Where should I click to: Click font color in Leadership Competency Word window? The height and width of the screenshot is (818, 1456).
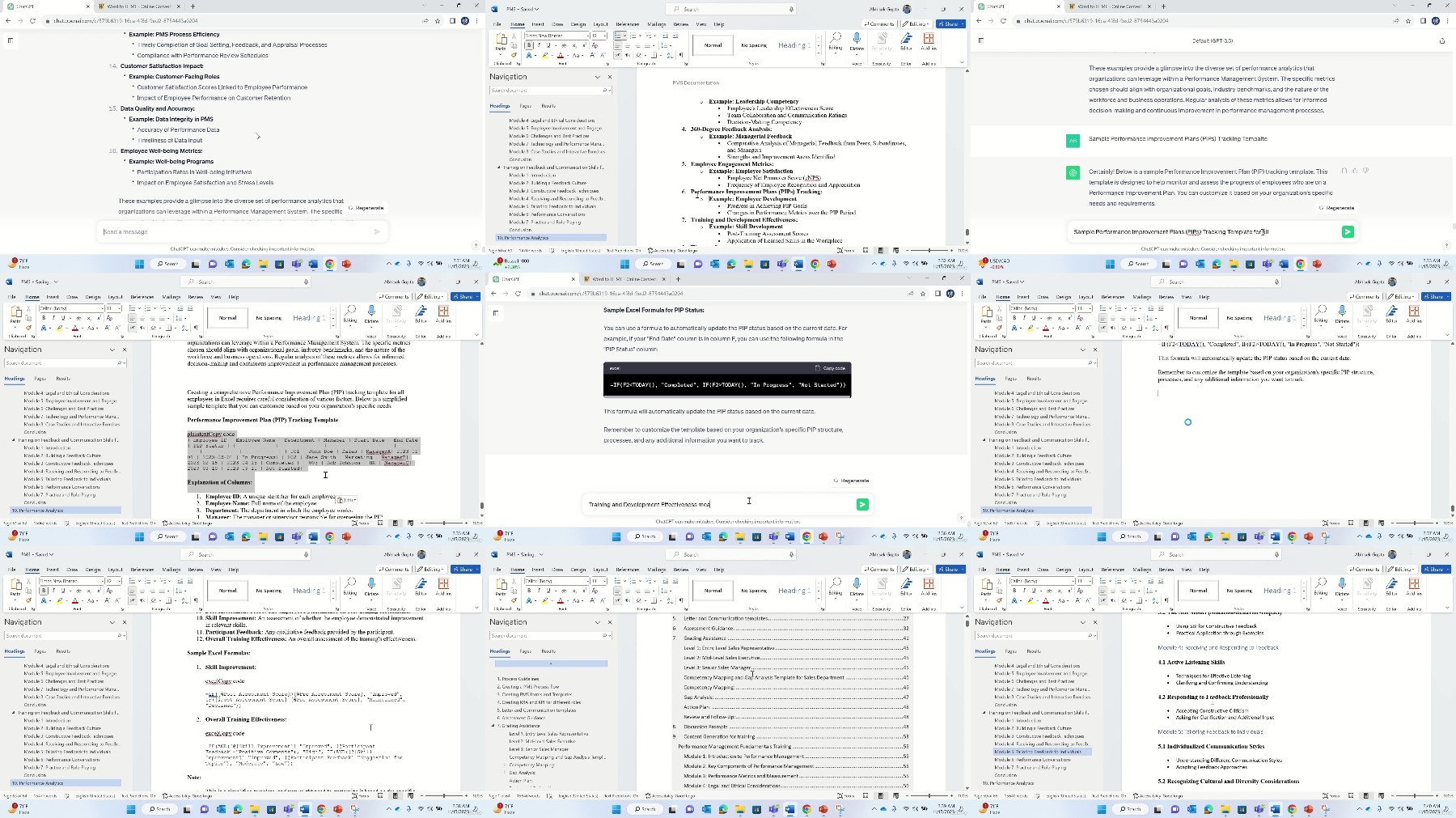point(561,55)
